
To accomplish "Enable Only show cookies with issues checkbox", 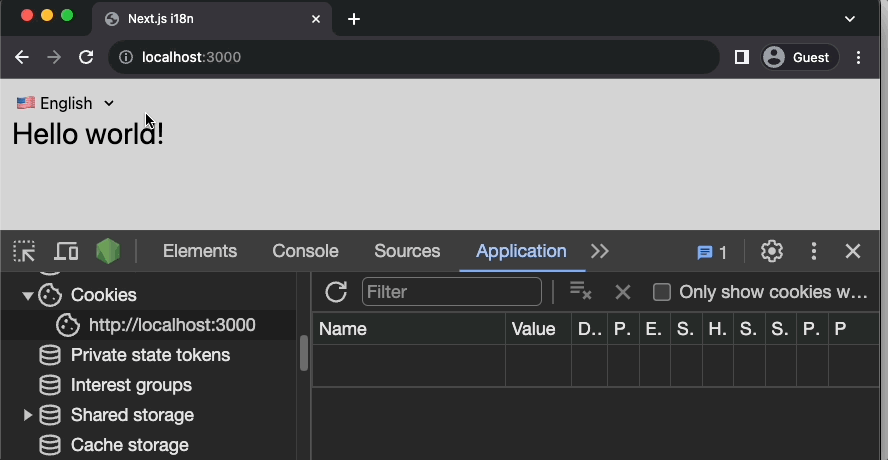I will (x=661, y=292).
